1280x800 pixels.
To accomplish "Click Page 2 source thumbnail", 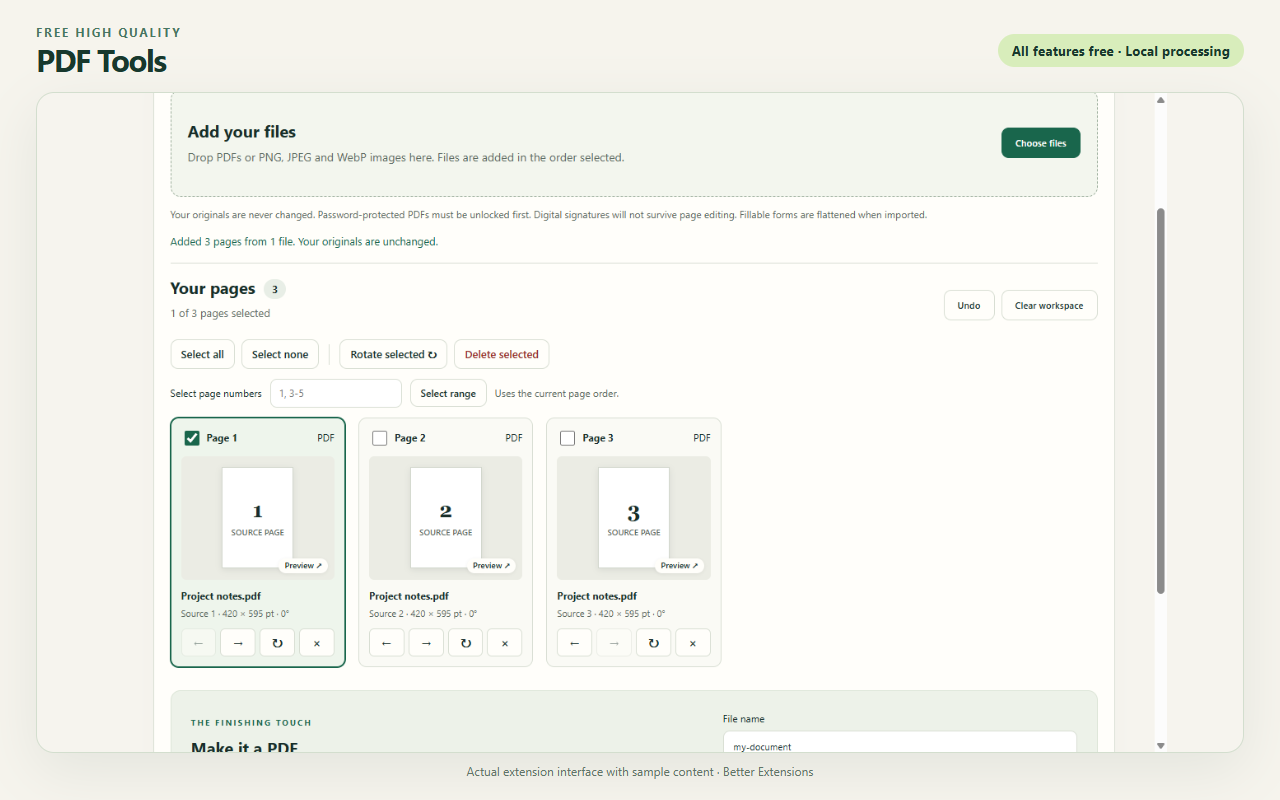I will tap(446, 517).
